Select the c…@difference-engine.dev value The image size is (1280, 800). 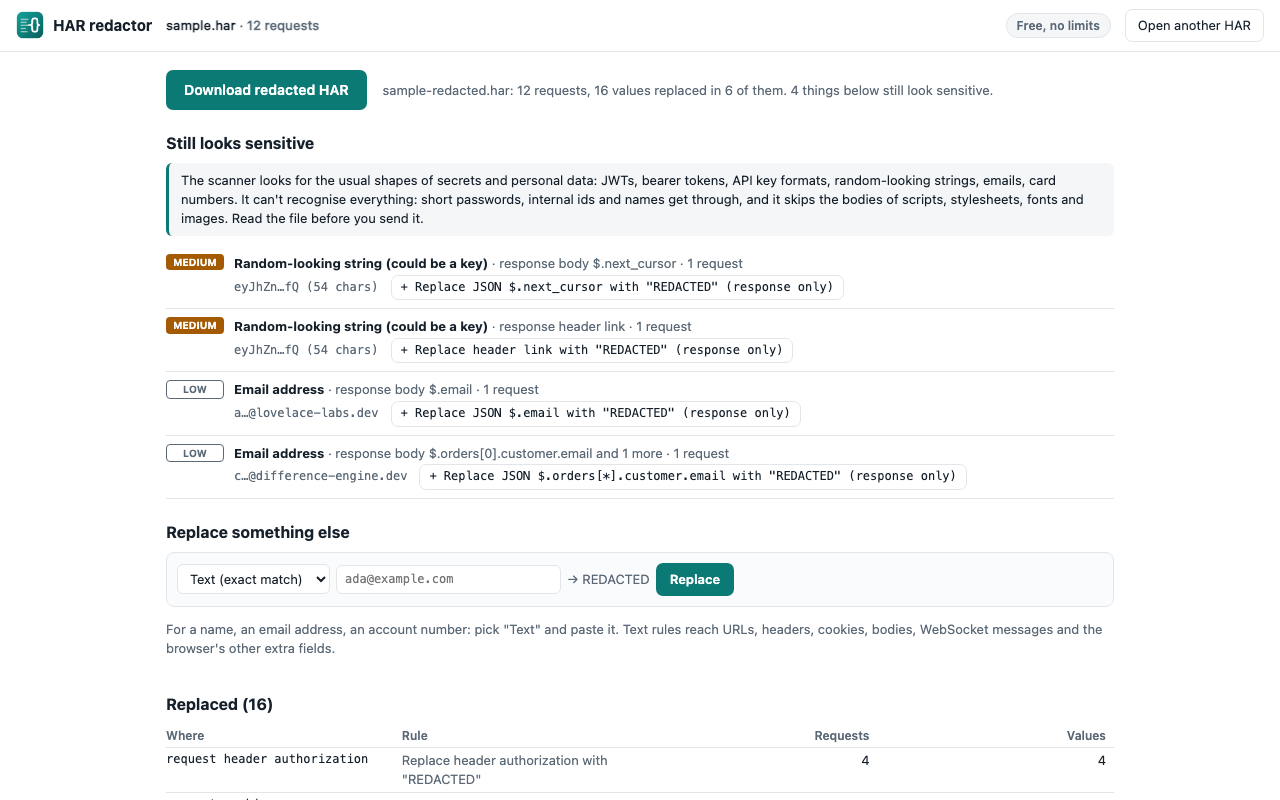[321, 476]
